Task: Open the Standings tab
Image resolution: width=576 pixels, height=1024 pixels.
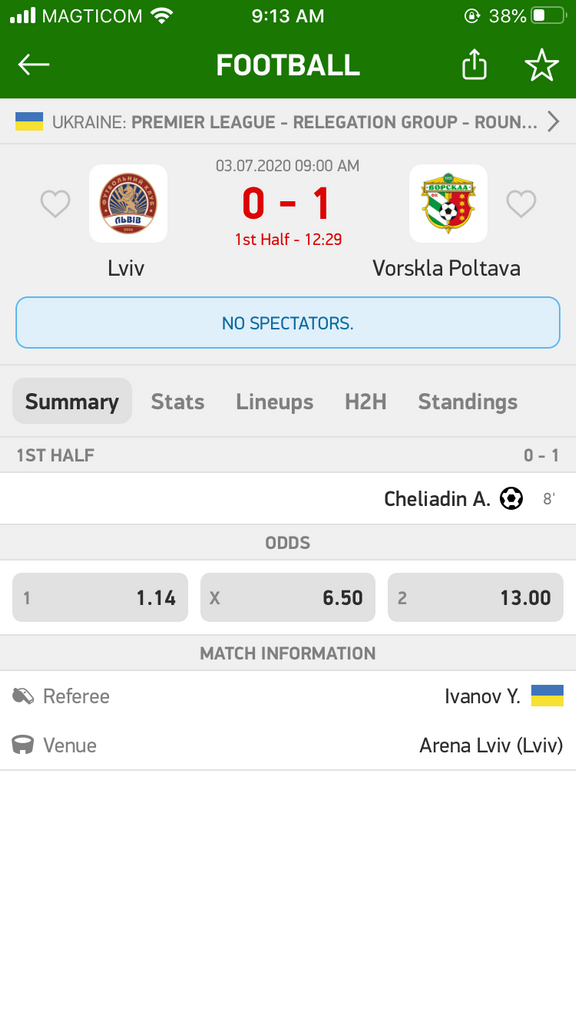Action: 468,402
